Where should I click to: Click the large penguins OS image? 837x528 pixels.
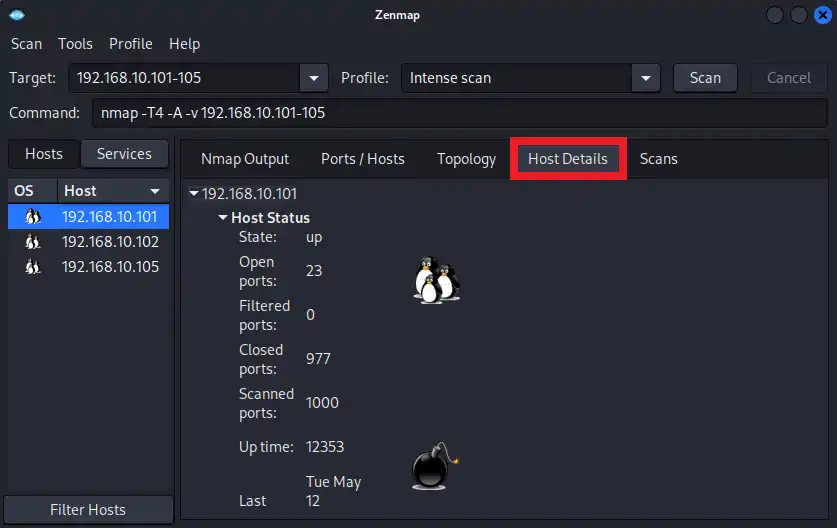click(437, 280)
